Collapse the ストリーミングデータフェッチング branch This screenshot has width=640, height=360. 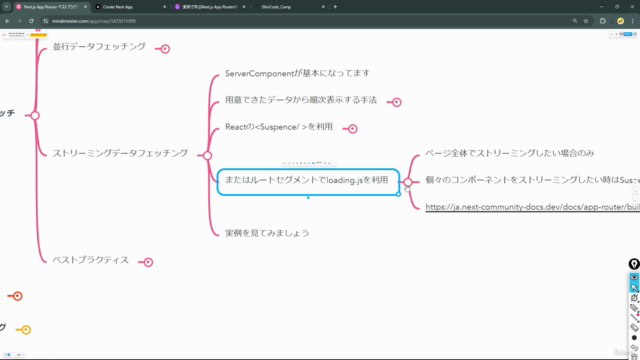coord(207,156)
